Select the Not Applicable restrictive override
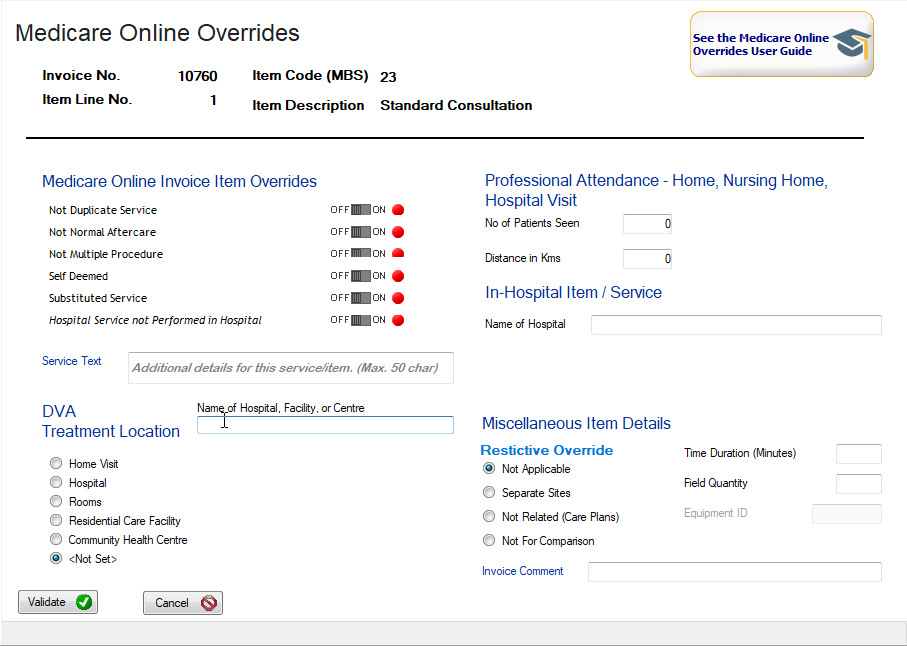The height and width of the screenshot is (646, 907). (x=489, y=468)
